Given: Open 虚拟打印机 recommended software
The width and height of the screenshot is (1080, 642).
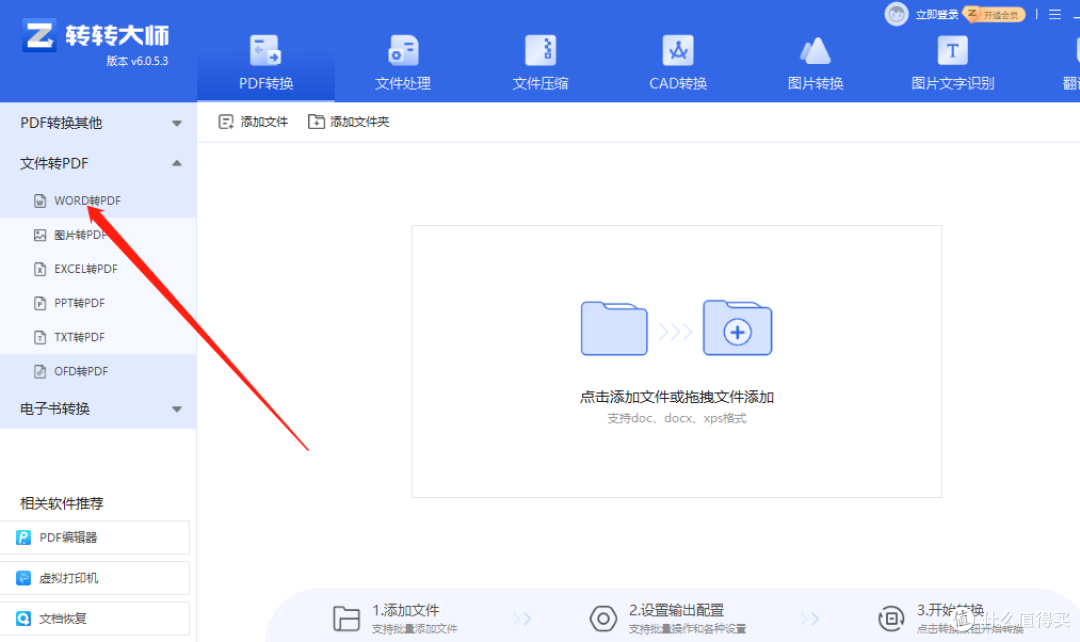Looking at the screenshot, I should click(x=94, y=578).
